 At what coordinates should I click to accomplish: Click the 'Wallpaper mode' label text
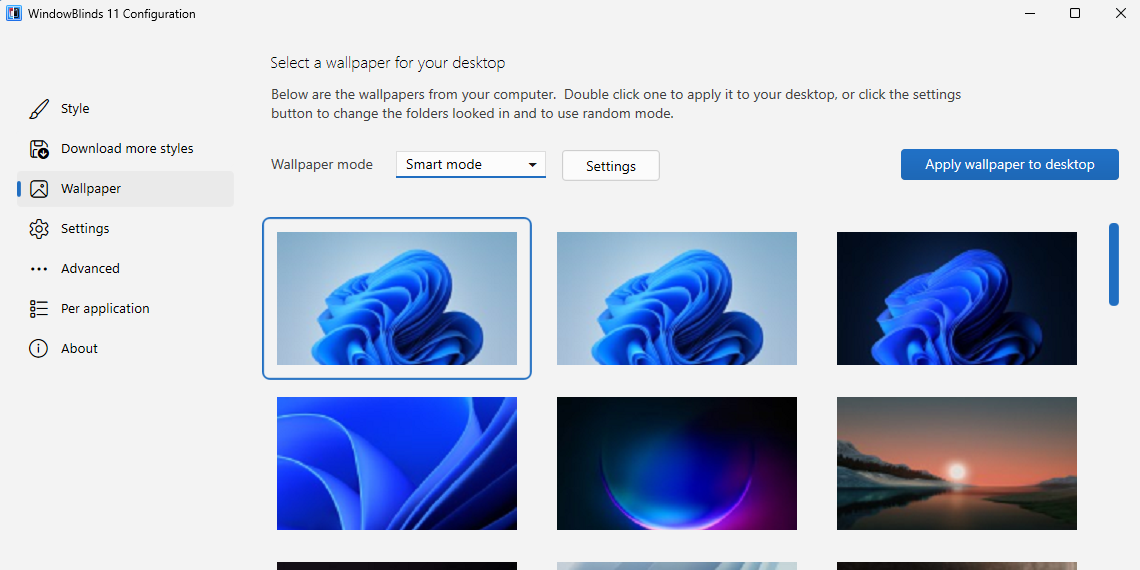click(x=322, y=164)
